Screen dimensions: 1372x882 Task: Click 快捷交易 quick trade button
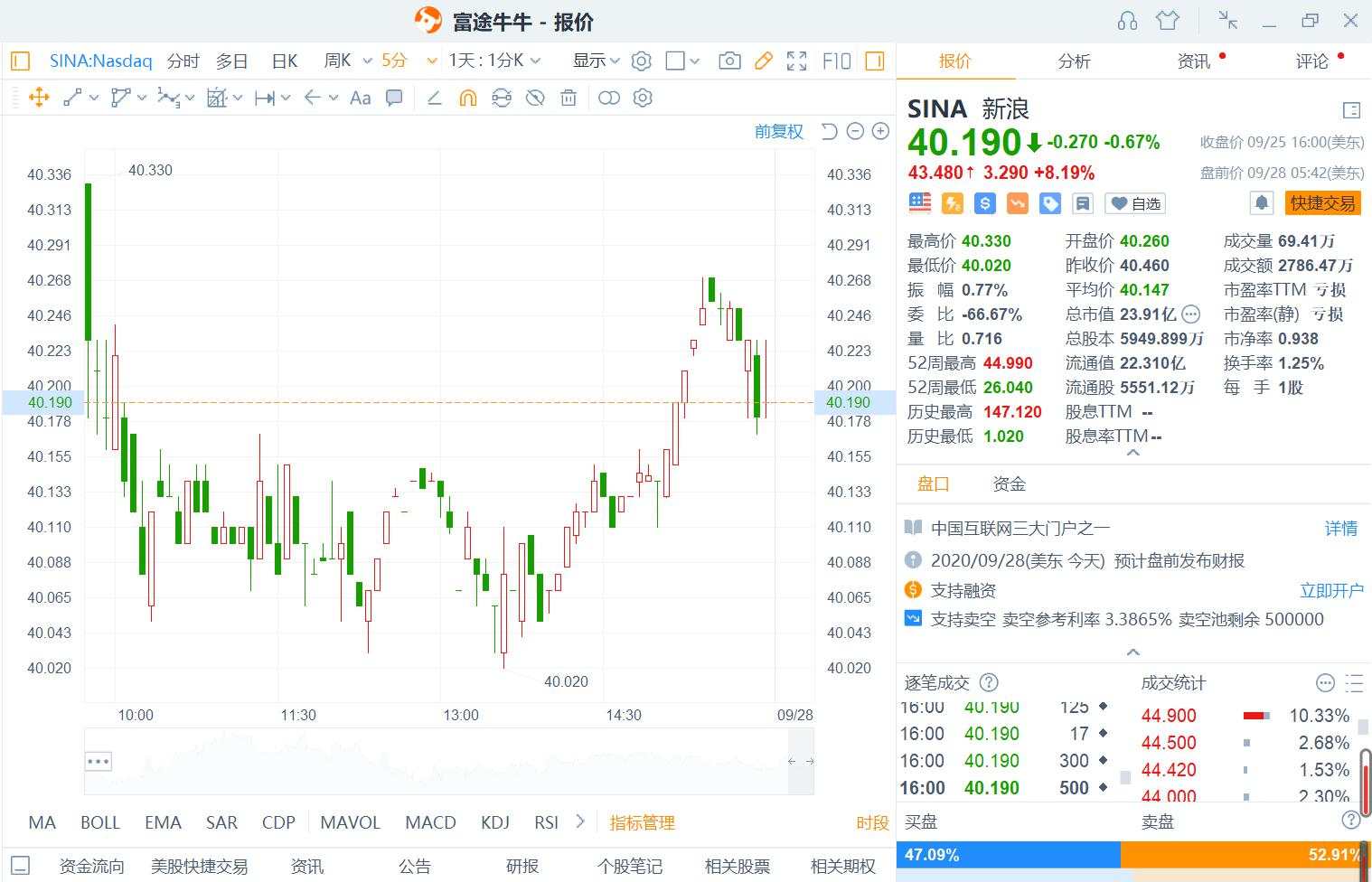(1323, 203)
